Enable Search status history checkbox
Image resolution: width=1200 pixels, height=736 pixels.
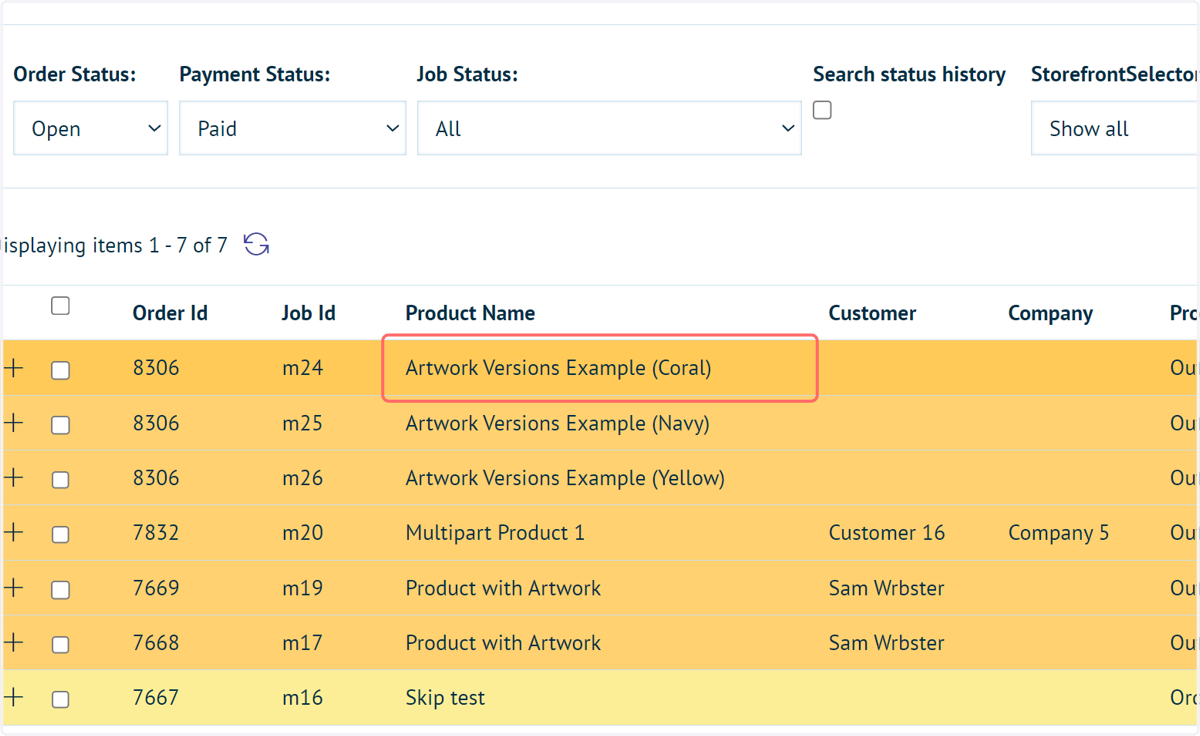pyautogui.click(x=822, y=110)
